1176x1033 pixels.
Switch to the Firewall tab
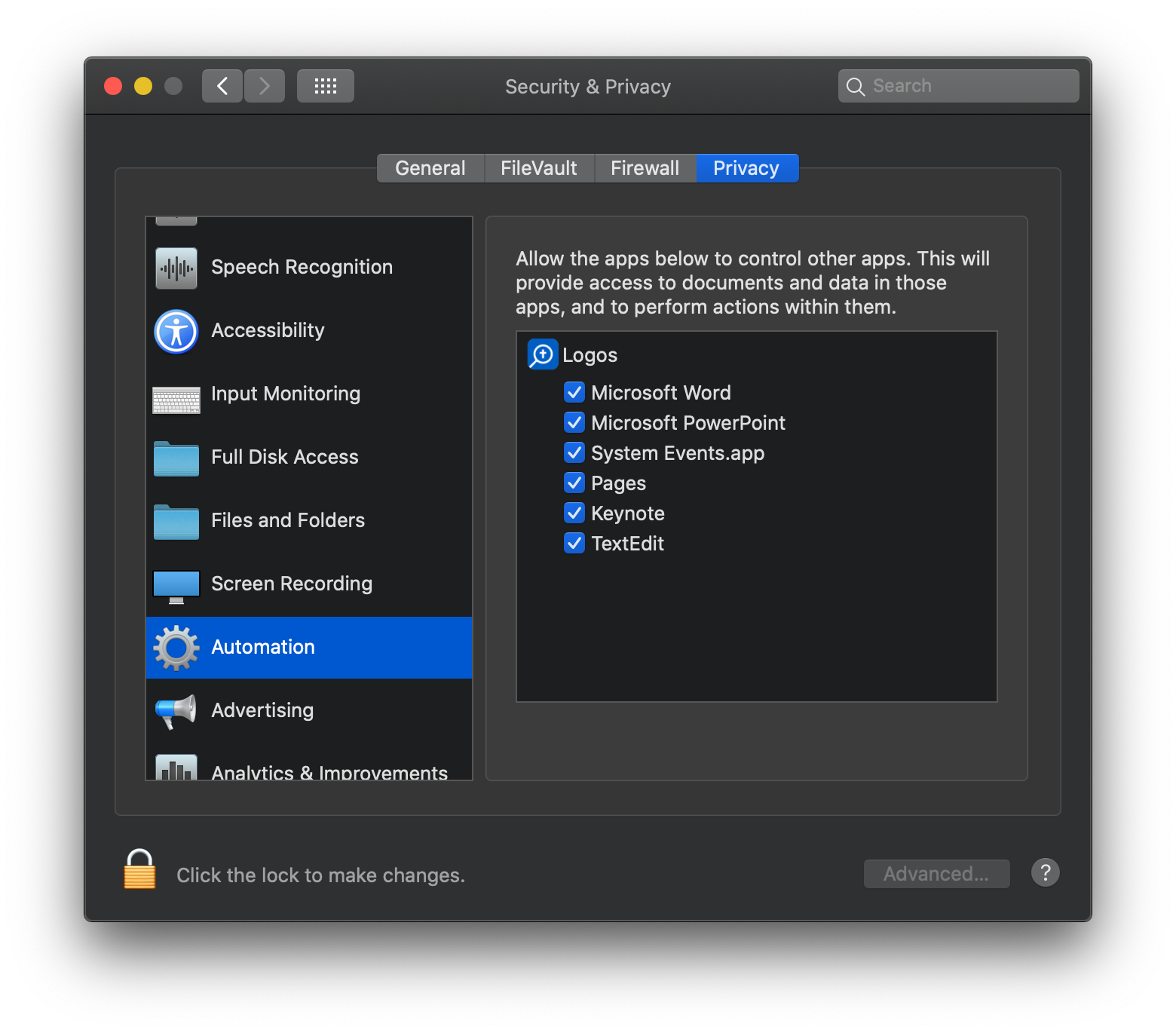645,168
